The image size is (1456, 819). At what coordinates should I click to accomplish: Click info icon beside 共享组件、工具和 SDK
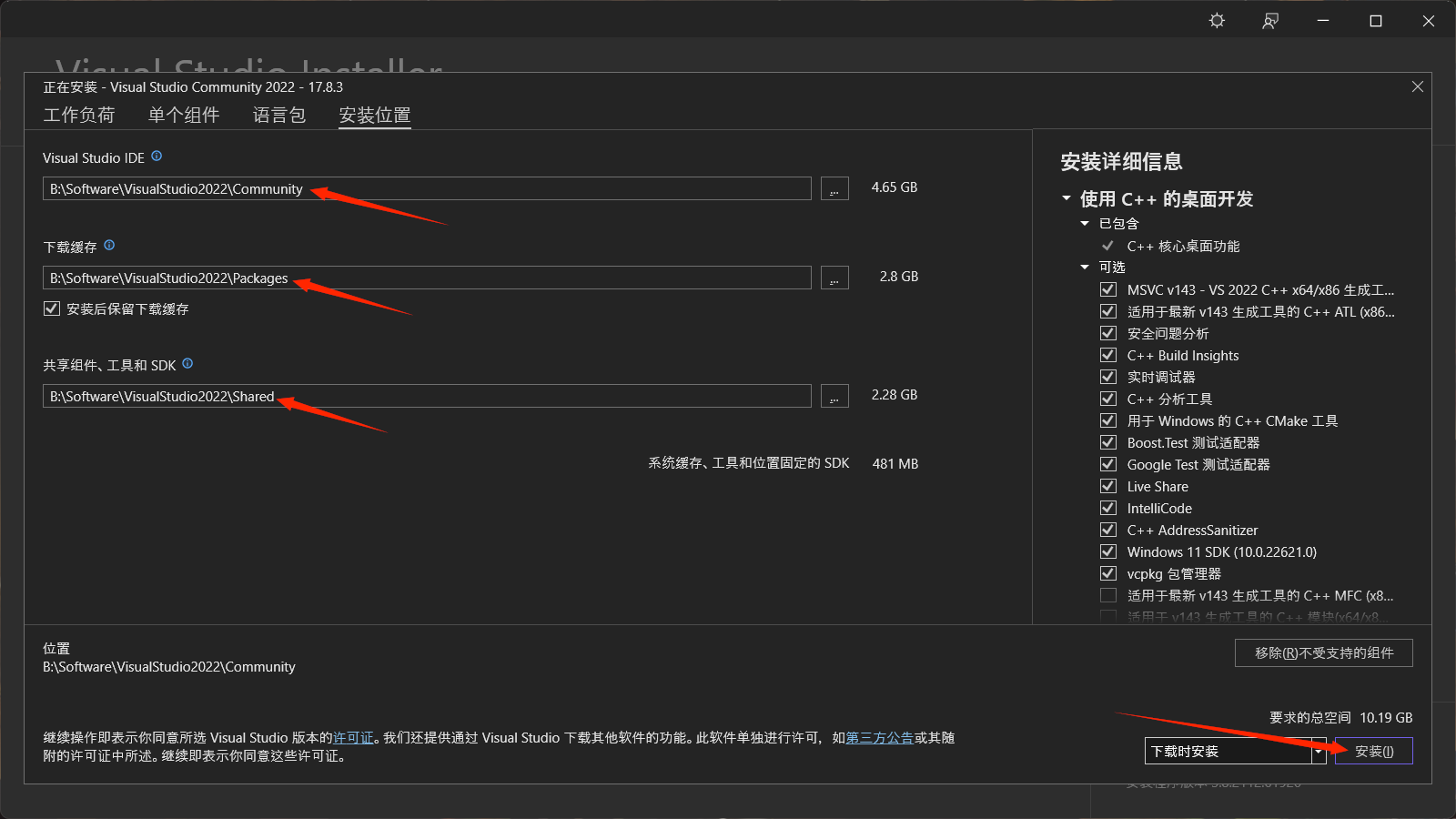coord(187,364)
